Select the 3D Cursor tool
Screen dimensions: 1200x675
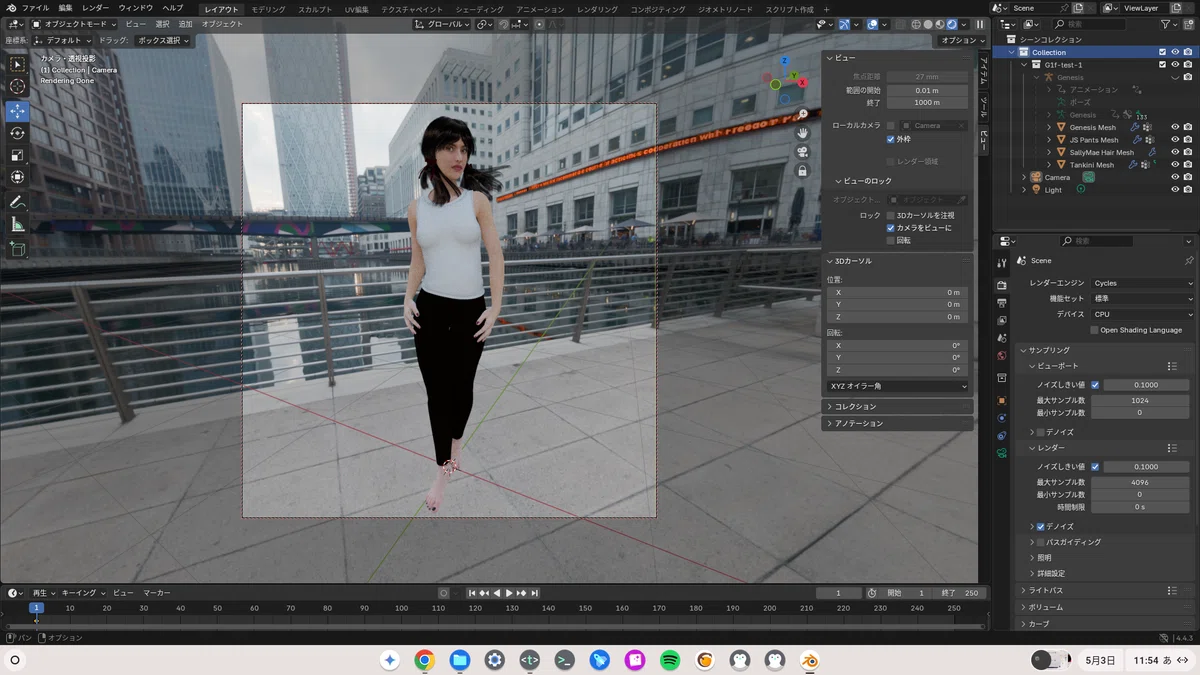point(17,87)
